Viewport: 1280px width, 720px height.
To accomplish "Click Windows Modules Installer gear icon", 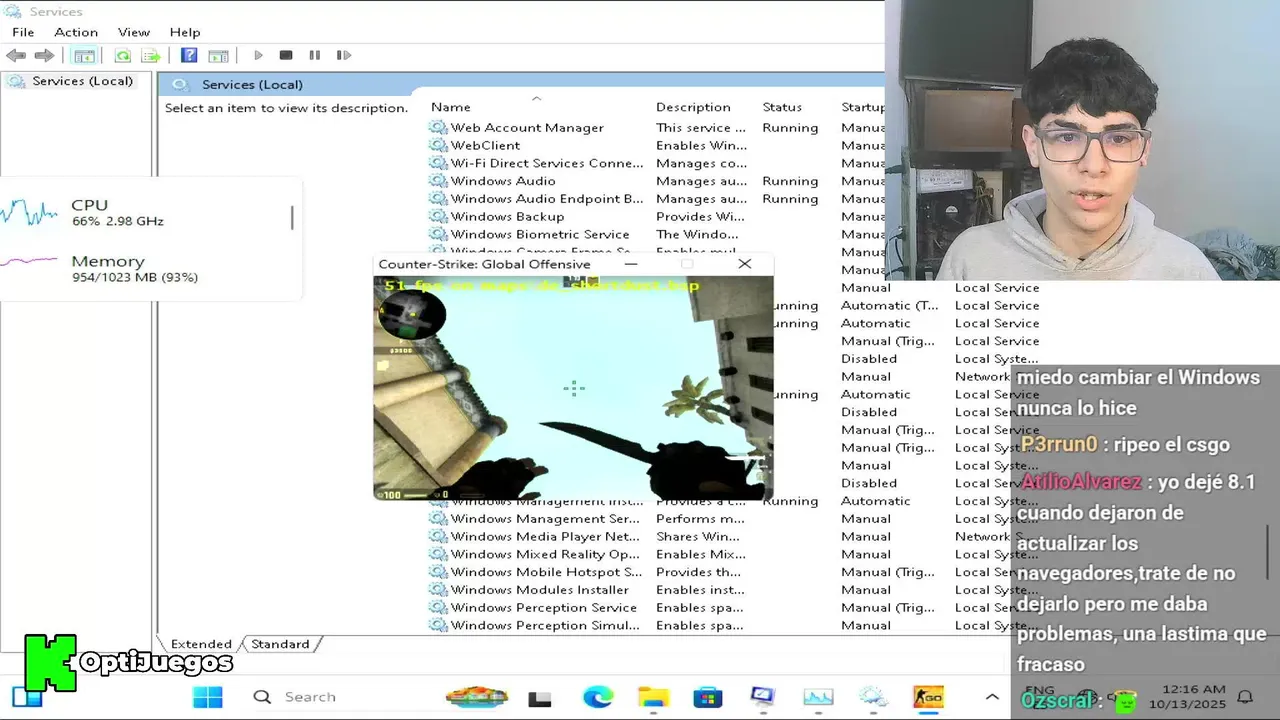I will click(x=437, y=590).
